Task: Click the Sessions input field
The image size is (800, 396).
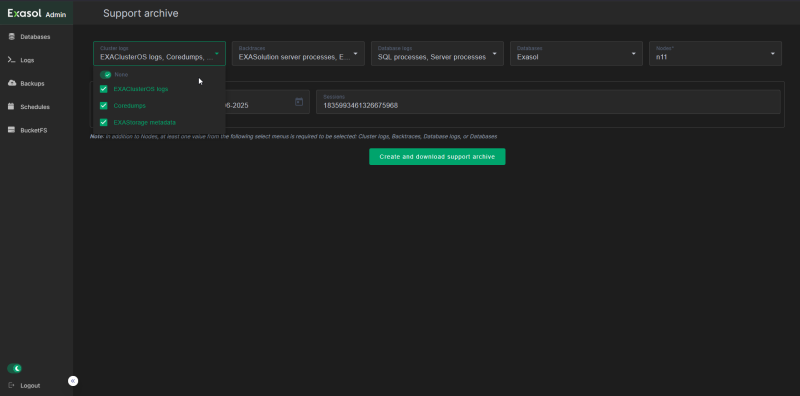Action: (x=548, y=102)
